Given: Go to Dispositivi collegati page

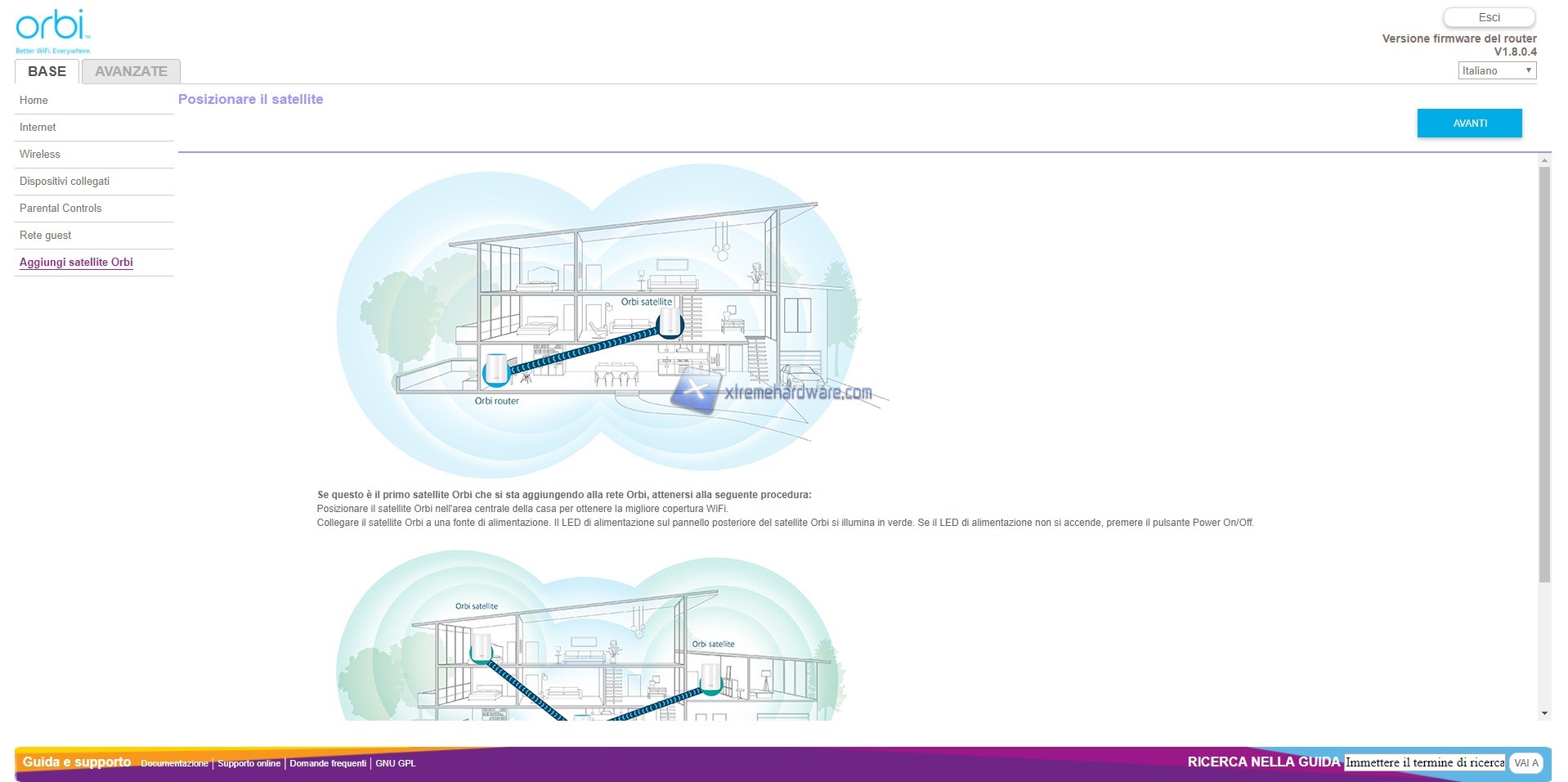Looking at the screenshot, I should [65, 182].
